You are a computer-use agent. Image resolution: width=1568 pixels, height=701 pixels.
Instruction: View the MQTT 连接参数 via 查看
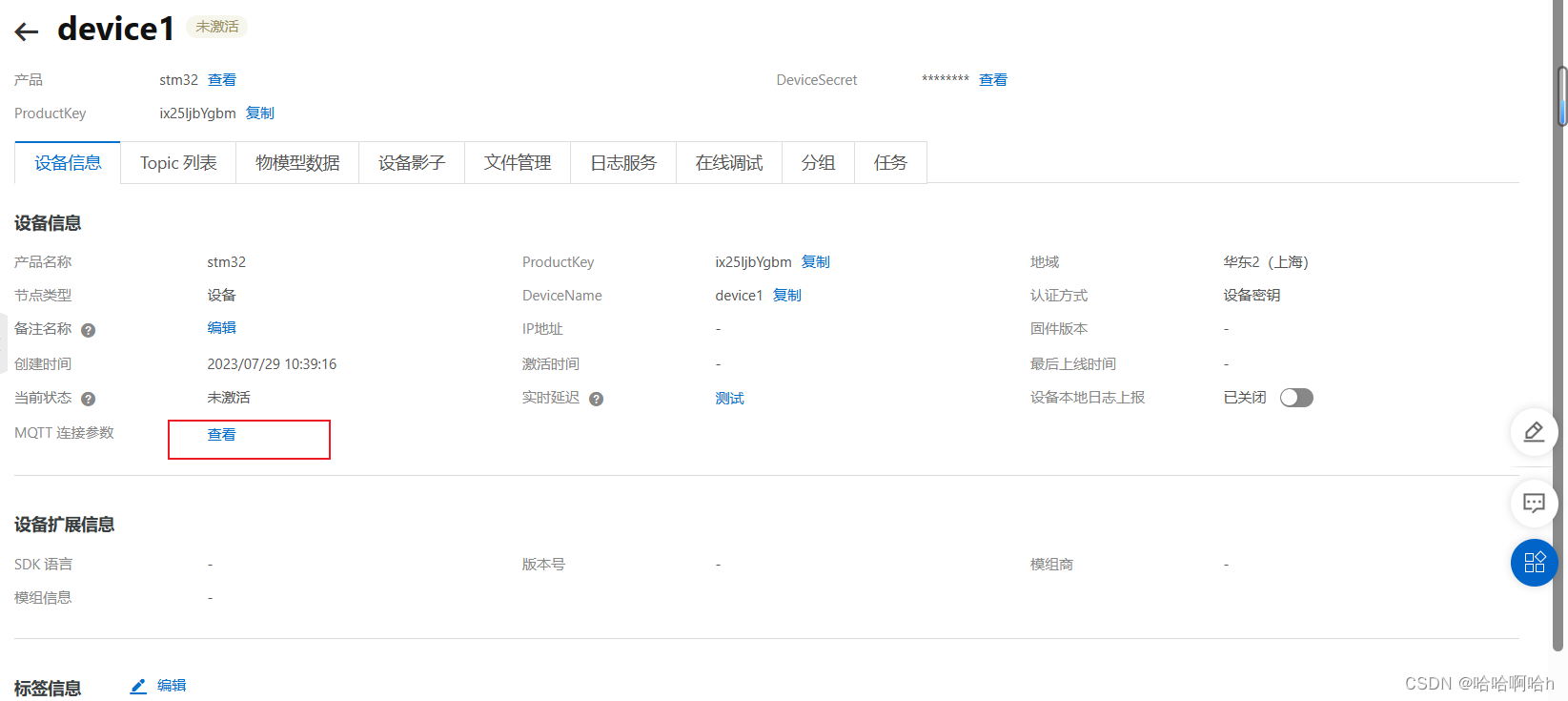pos(222,435)
